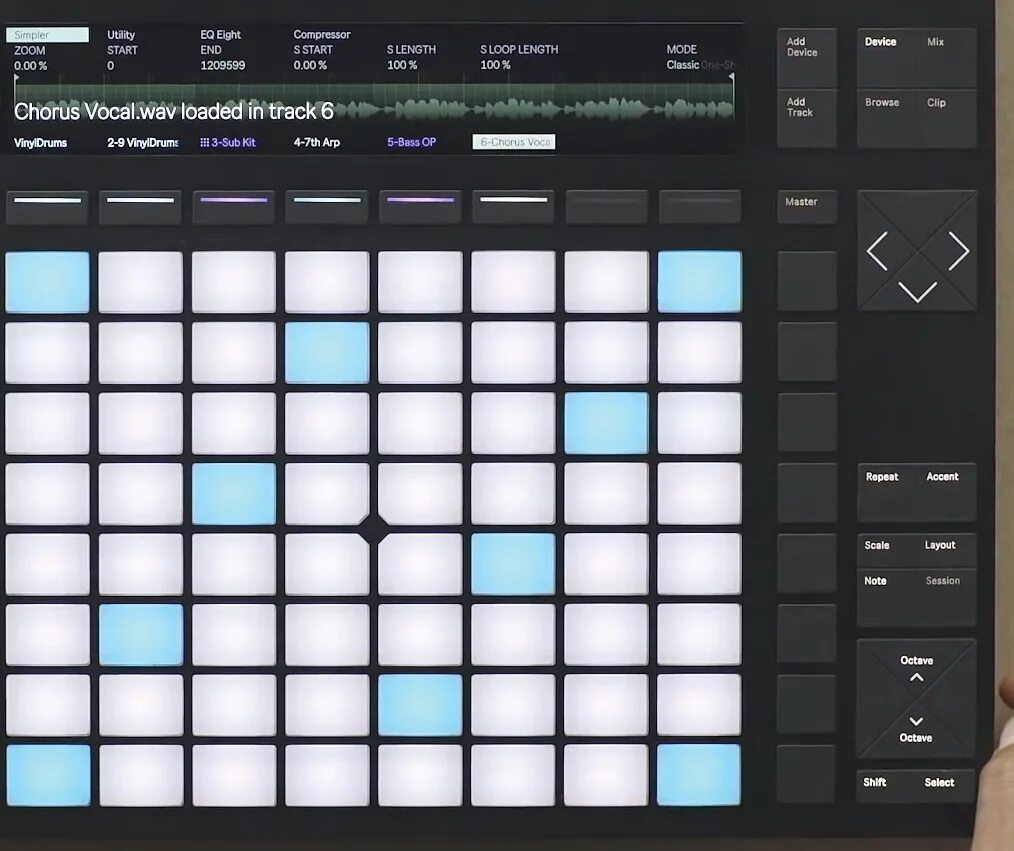
Task: Toggle the Repeat button
Action: click(882, 477)
